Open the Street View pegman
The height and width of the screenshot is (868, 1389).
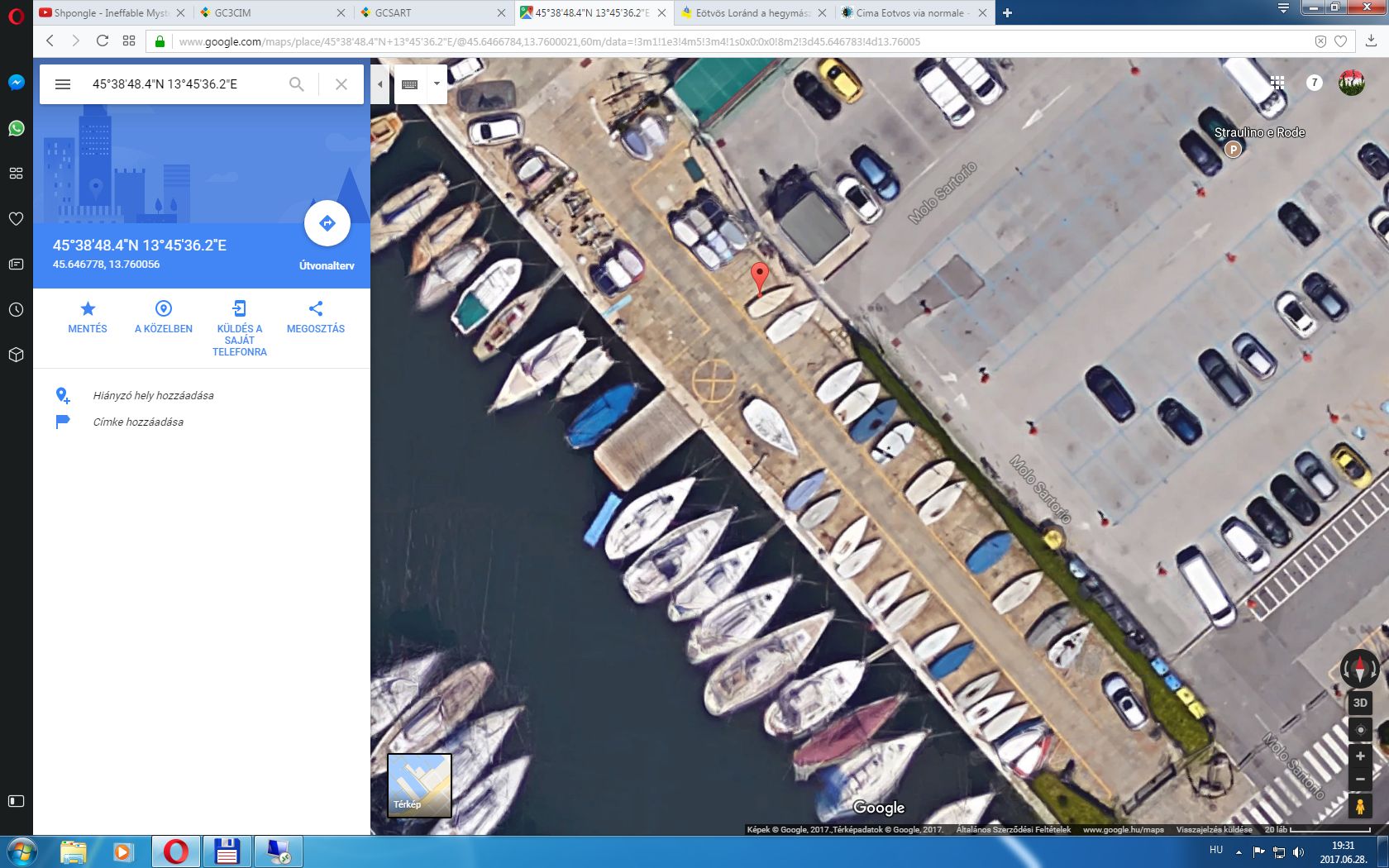click(x=1359, y=806)
